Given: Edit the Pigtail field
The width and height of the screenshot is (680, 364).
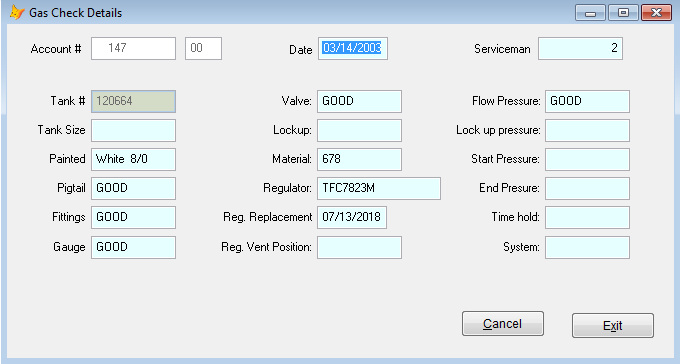Looking at the screenshot, I should tap(133, 188).
